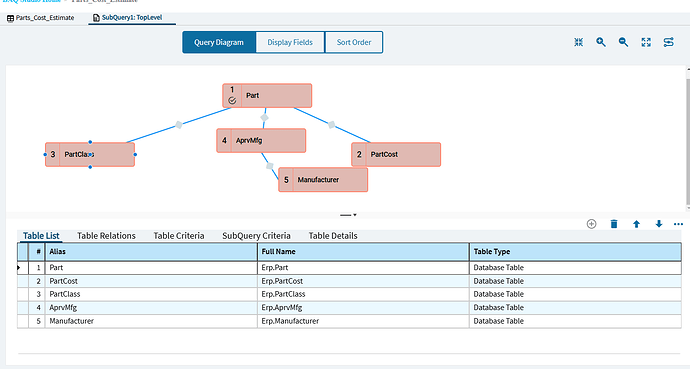The width and height of the screenshot is (690, 369).
Task: Open the Table Details tab
Action: (333, 236)
